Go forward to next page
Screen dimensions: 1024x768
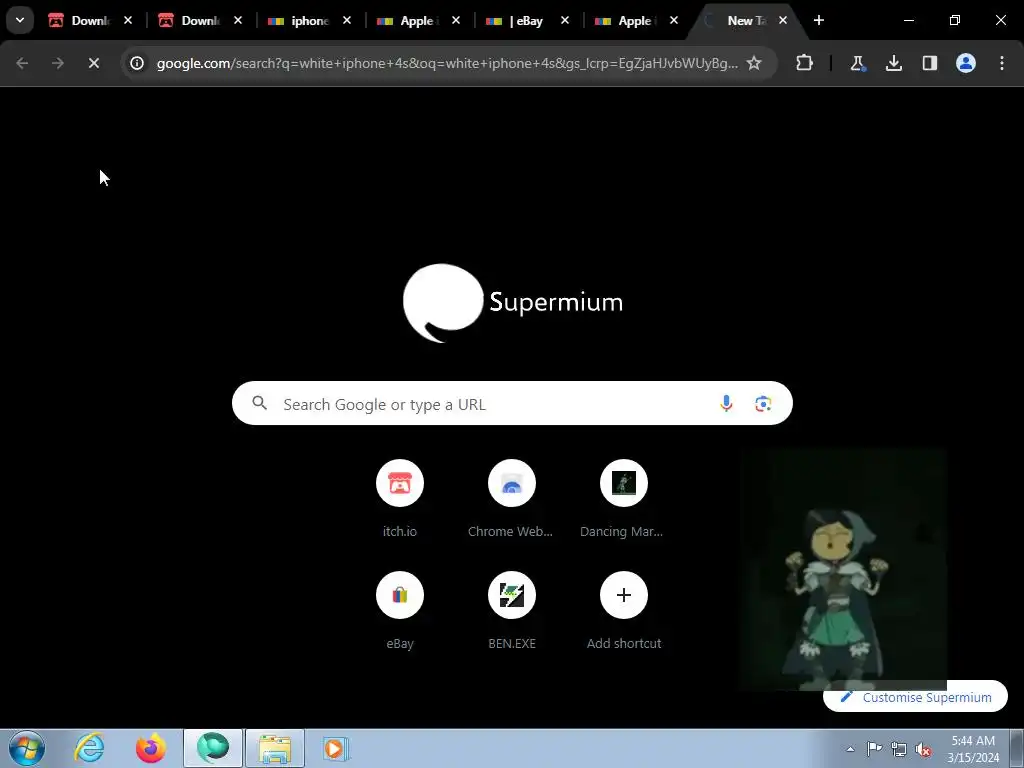pyautogui.click(x=58, y=63)
